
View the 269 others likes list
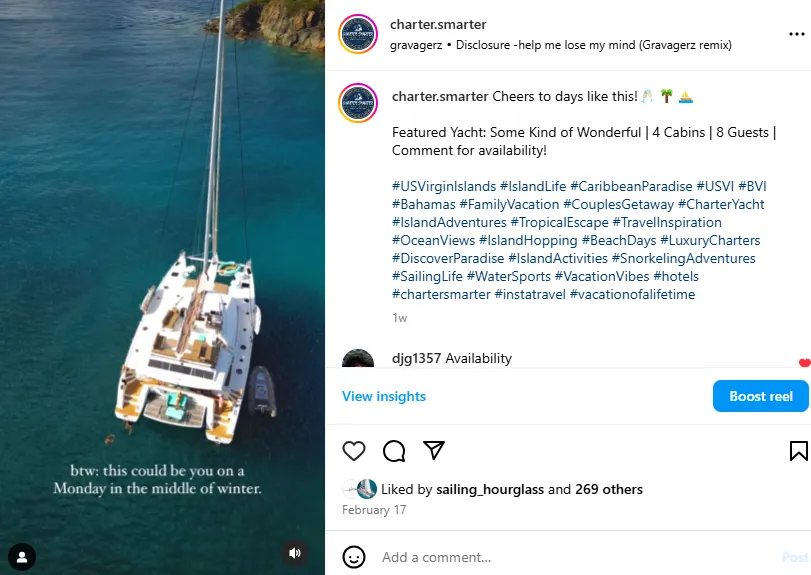tap(608, 489)
